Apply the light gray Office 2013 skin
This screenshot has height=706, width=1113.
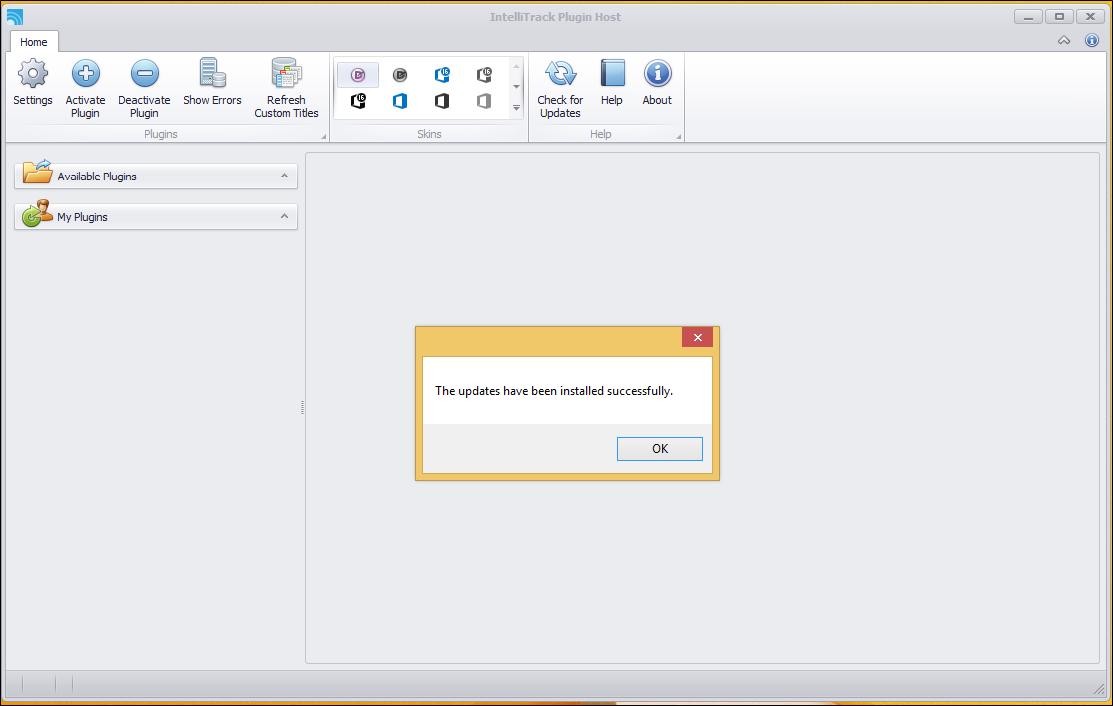pos(484,101)
